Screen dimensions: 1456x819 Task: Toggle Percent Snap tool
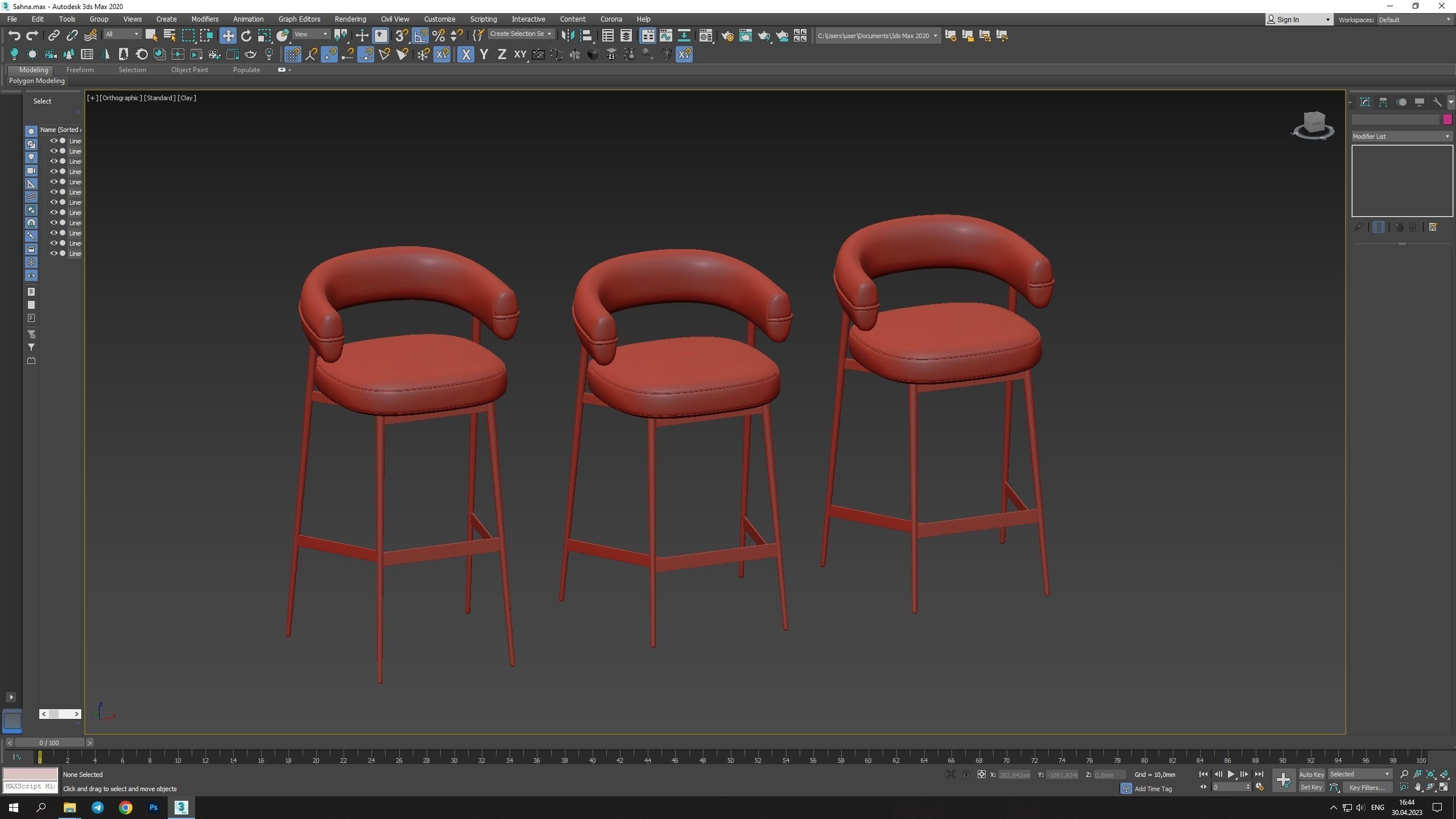(439, 36)
